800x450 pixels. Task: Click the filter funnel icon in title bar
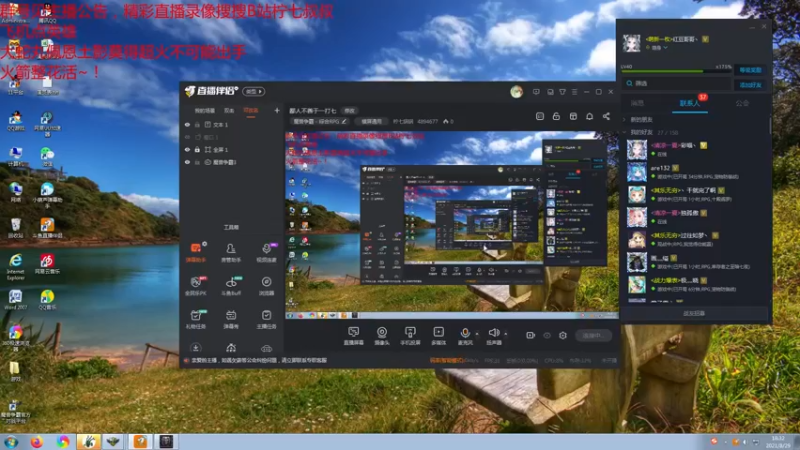coord(562,92)
